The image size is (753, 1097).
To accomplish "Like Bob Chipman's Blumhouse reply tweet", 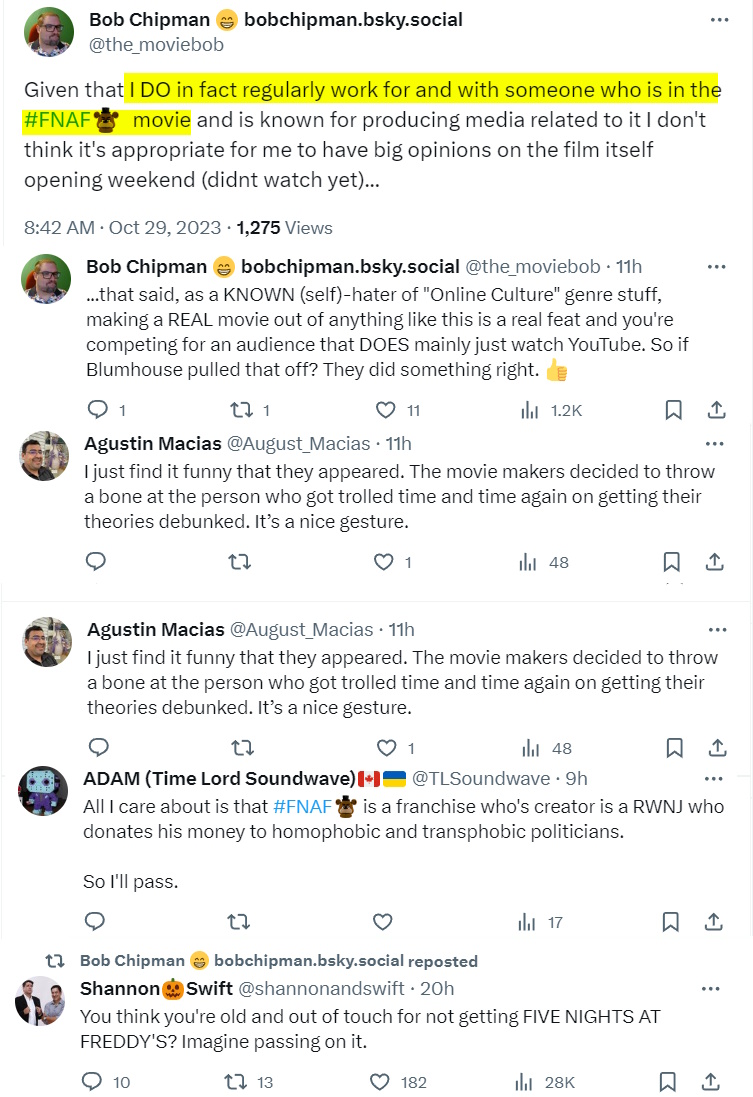I will point(385,410).
